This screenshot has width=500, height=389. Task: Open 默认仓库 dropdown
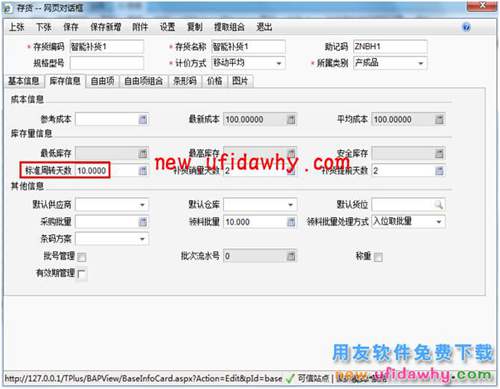[x=291, y=205]
